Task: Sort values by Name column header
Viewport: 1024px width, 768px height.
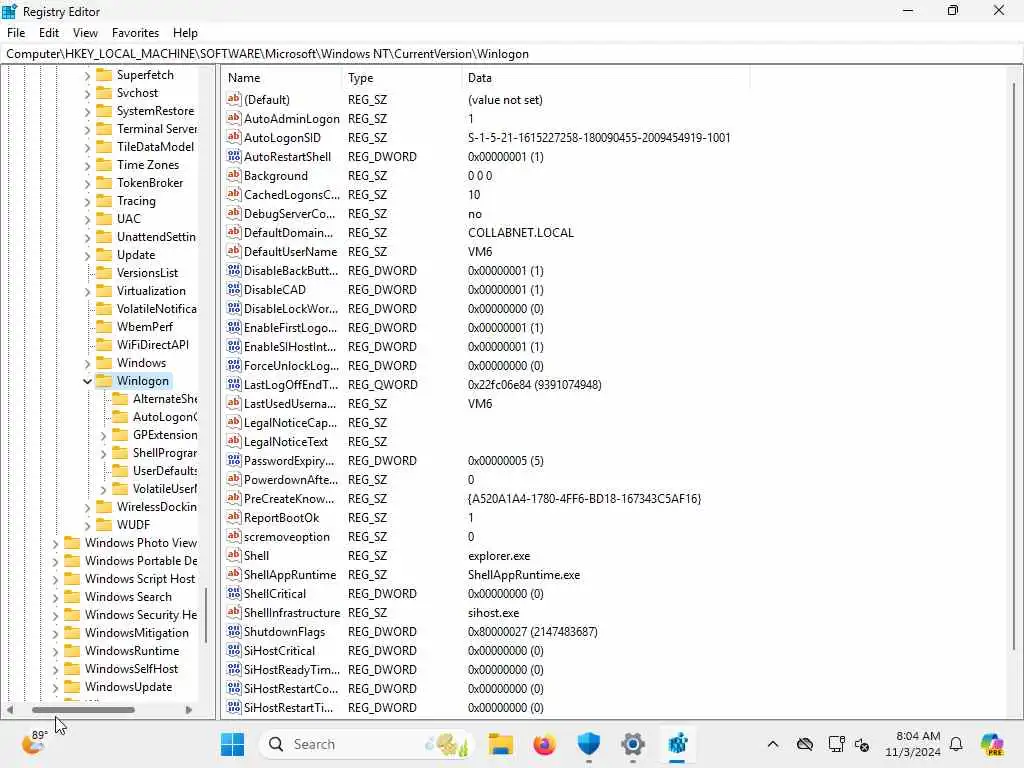Action: point(281,78)
